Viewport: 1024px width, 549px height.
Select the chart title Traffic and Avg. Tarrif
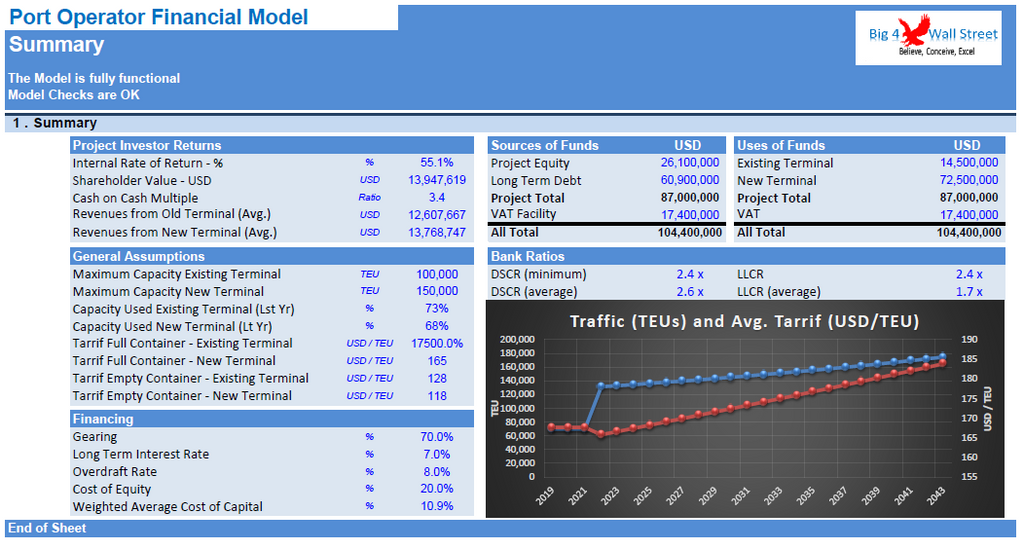pos(744,321)
